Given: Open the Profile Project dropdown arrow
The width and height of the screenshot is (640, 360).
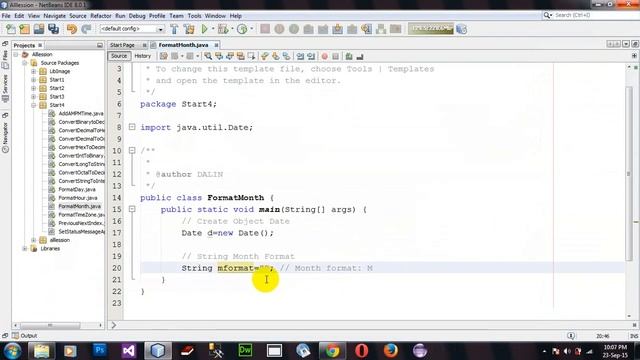Looking at the screenshot, I should pyautogui.click(x=251, y=29).
